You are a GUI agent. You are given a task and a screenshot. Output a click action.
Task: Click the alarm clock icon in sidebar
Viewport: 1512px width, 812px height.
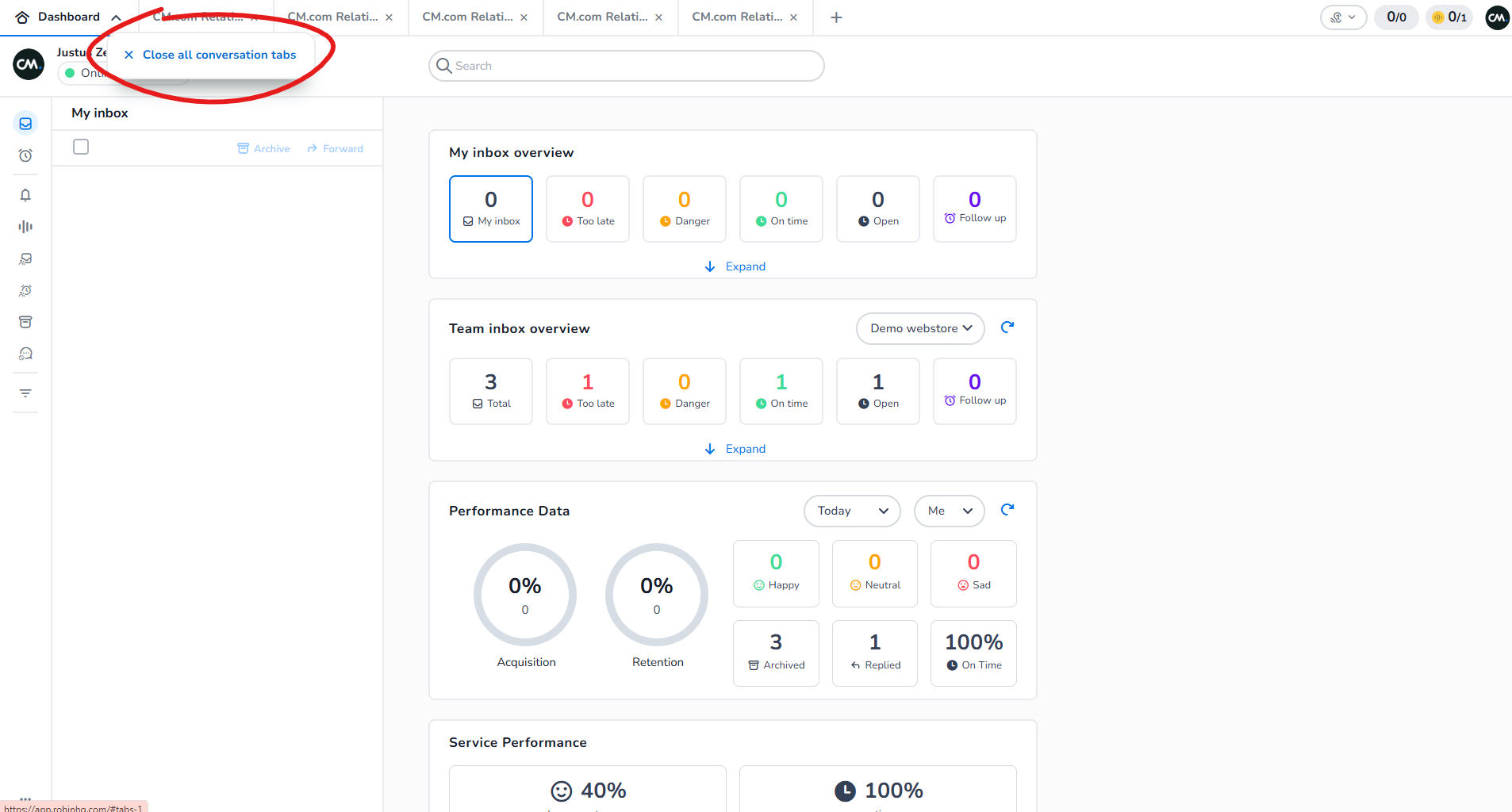(25, 155)
